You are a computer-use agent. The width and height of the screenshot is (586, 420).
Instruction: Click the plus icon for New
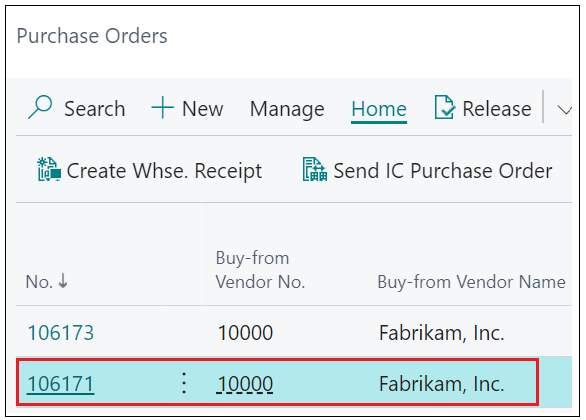(162, 108)
